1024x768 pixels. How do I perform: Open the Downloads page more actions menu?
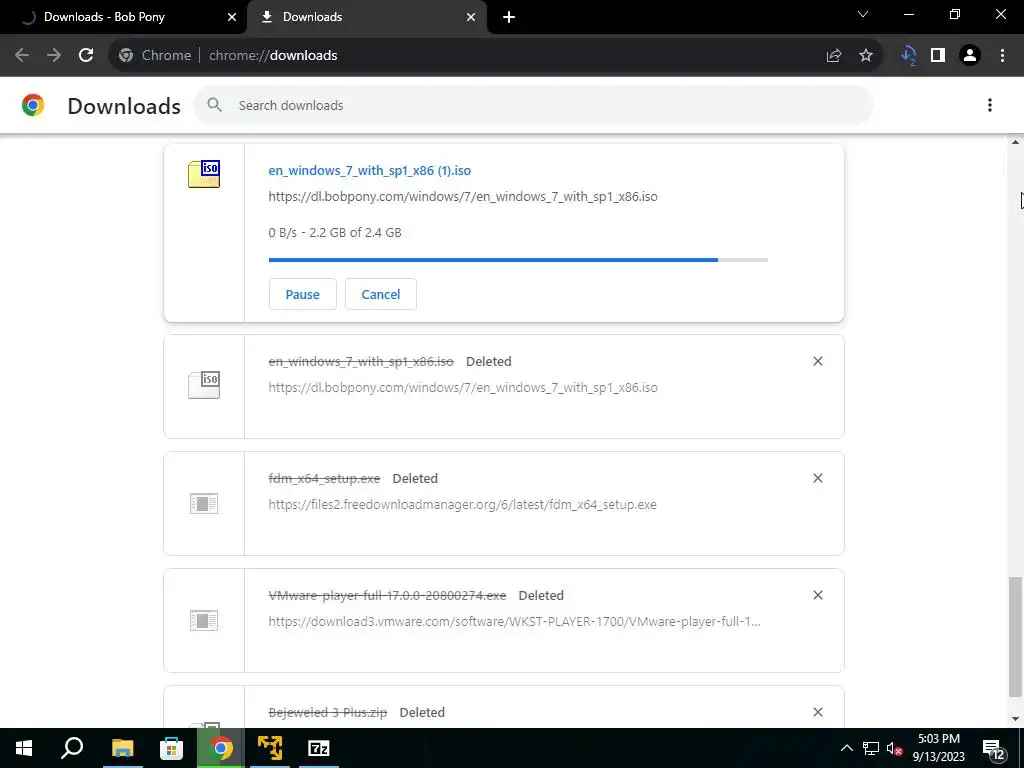pyautogui.click(x=990, y=105)
